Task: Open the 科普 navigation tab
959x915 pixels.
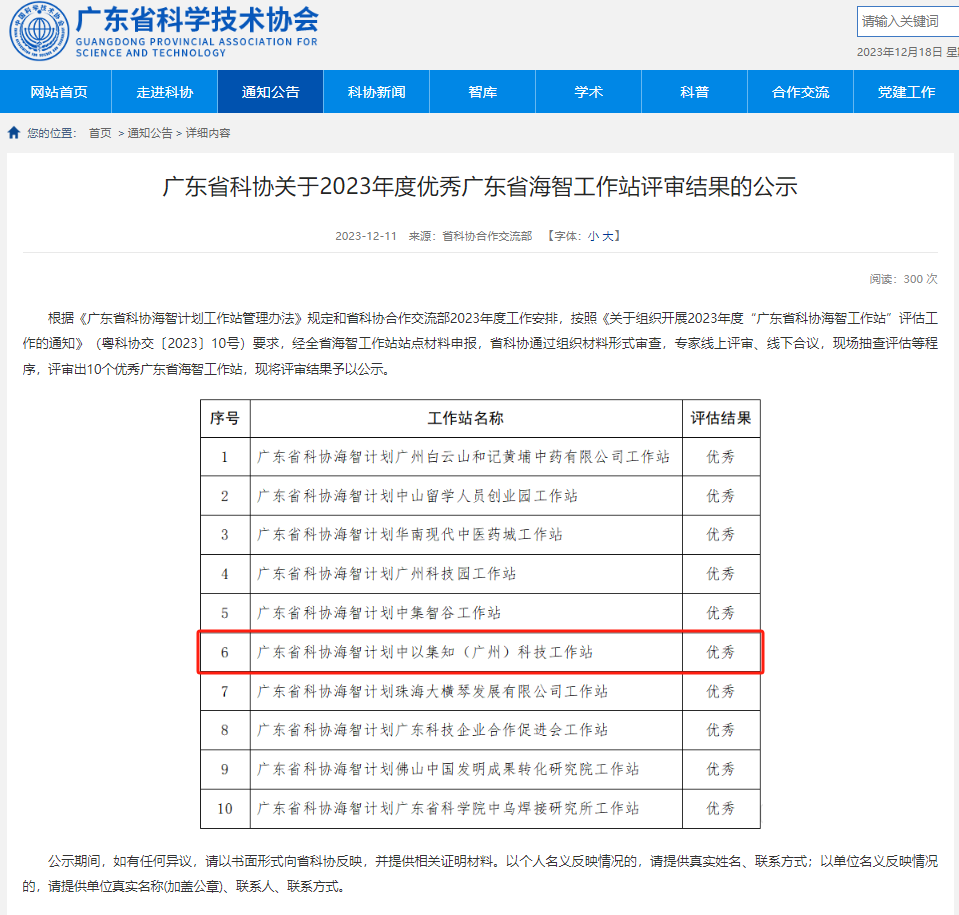Action: (x=694, y=92)
